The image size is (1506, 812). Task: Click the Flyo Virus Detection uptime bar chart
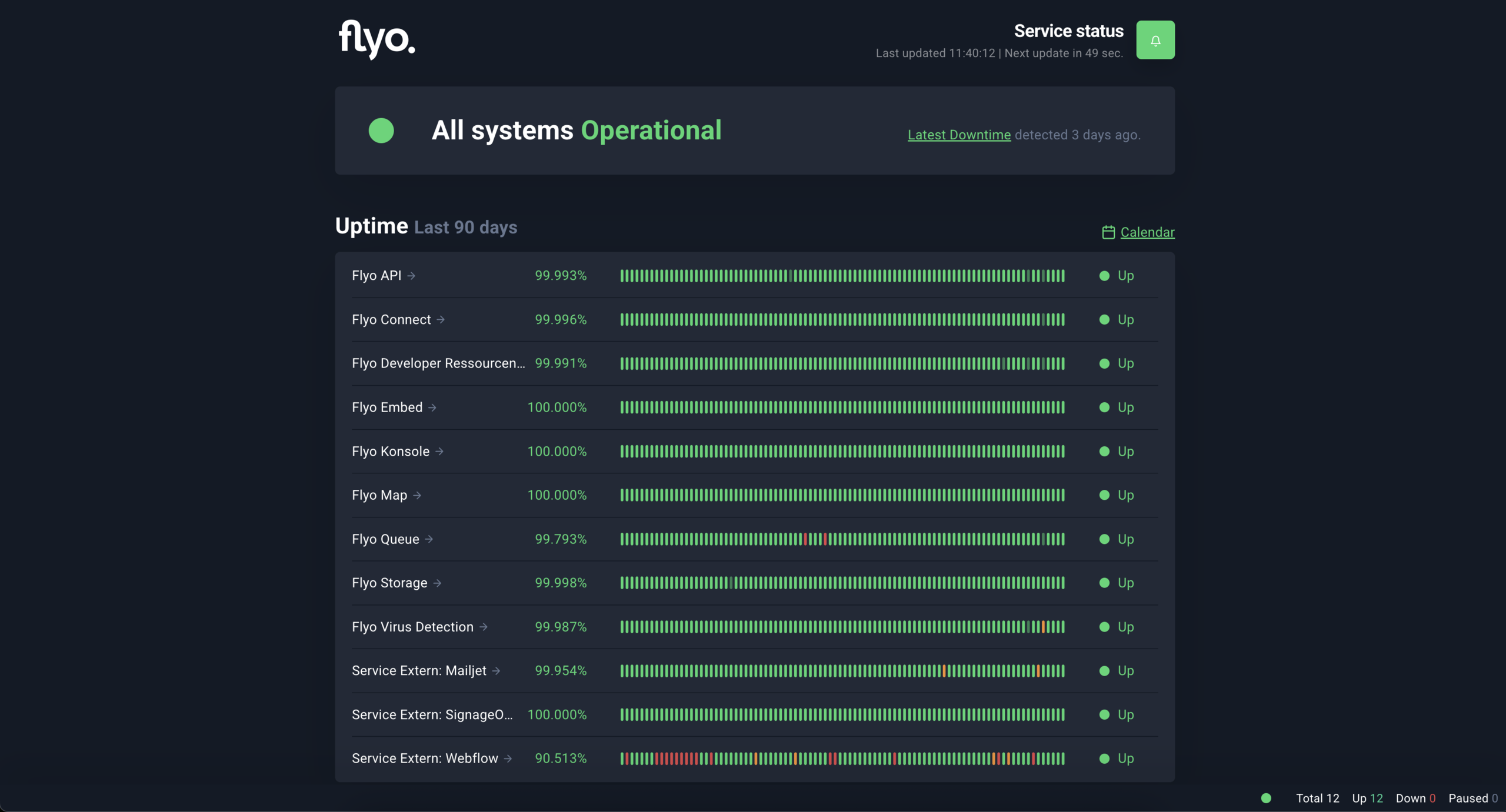point(842,627)
